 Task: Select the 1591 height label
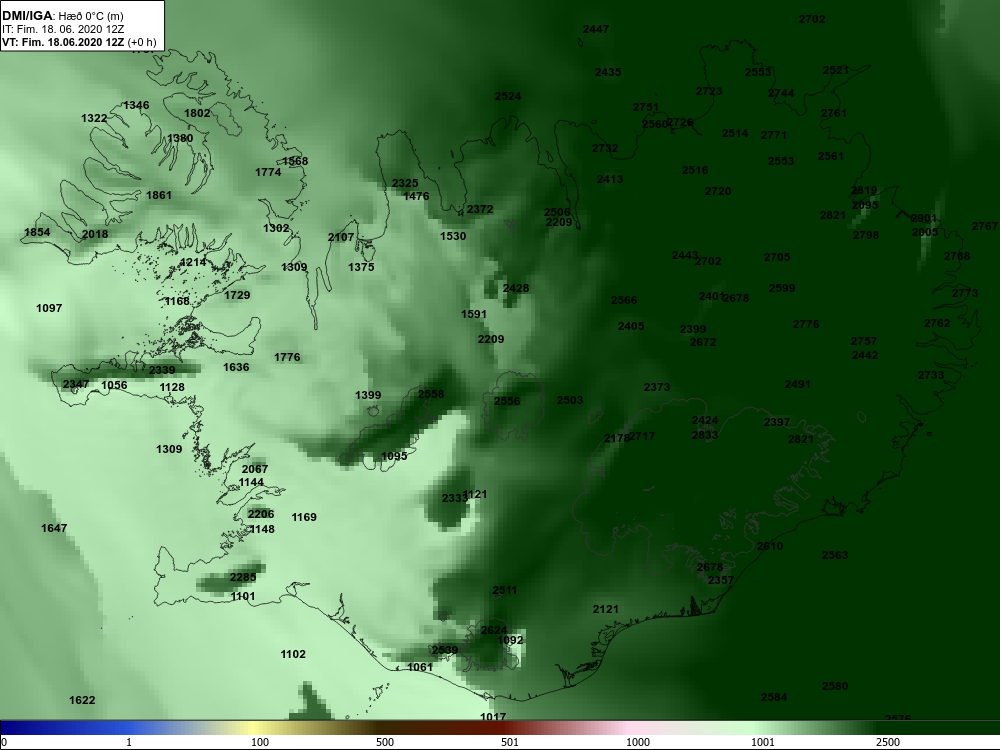tap(474, 314)
